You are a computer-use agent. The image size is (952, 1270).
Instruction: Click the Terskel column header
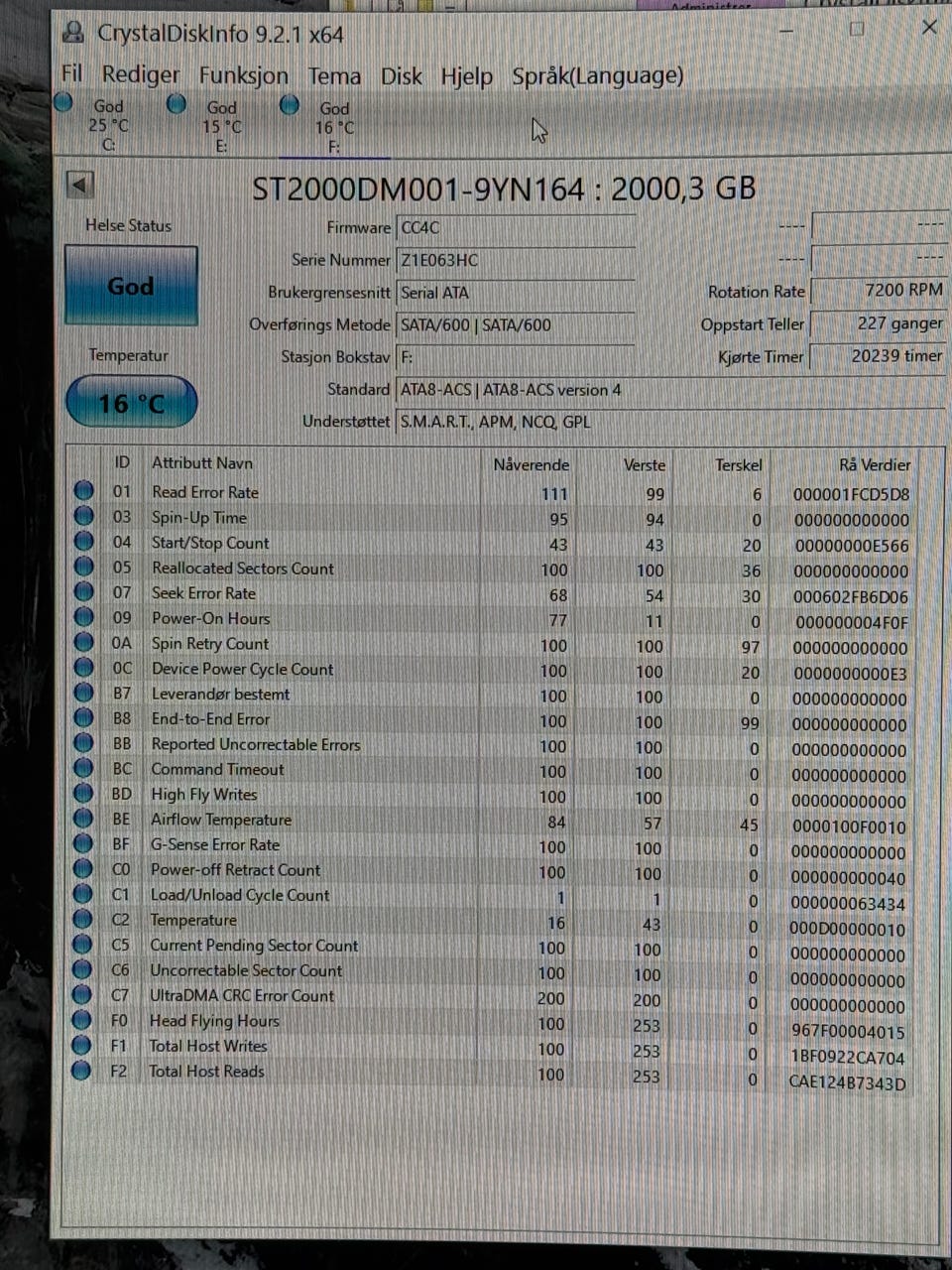739,464
